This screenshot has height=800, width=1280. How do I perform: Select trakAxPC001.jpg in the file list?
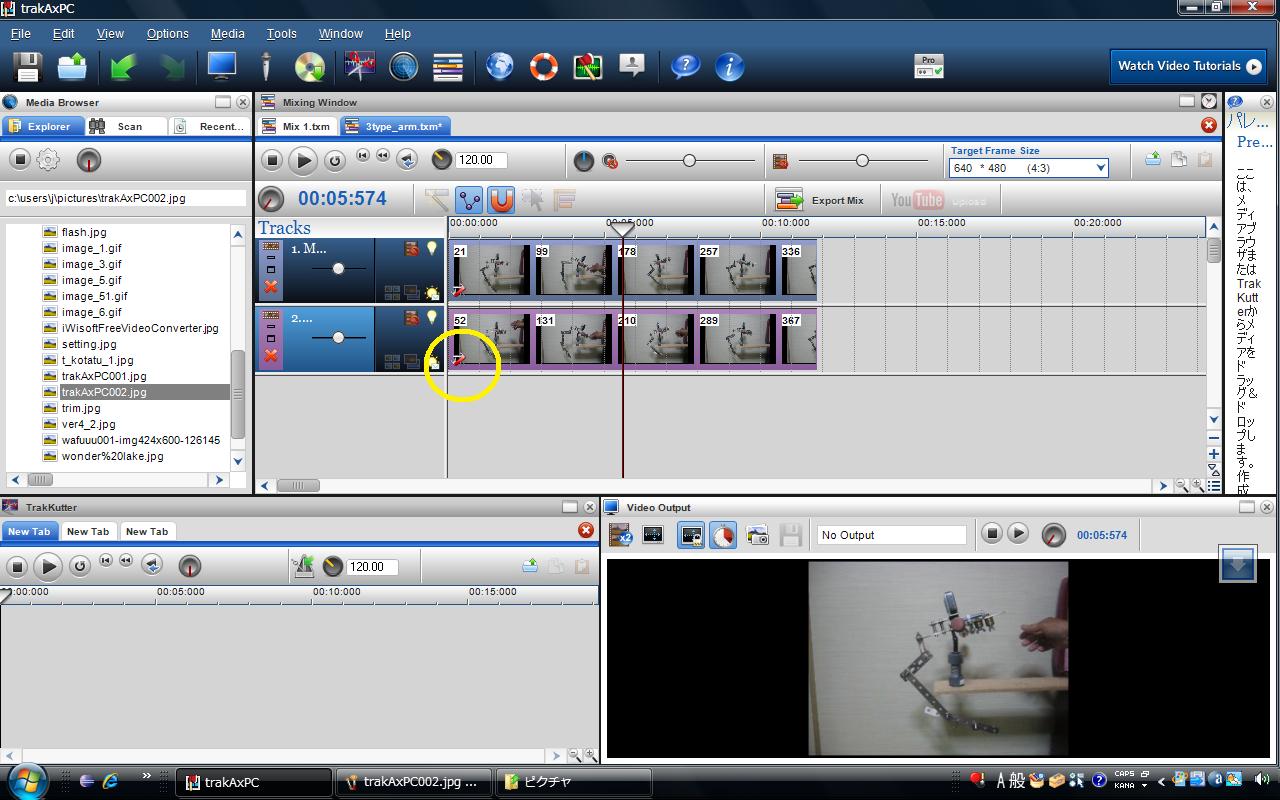tap(104, 376)
